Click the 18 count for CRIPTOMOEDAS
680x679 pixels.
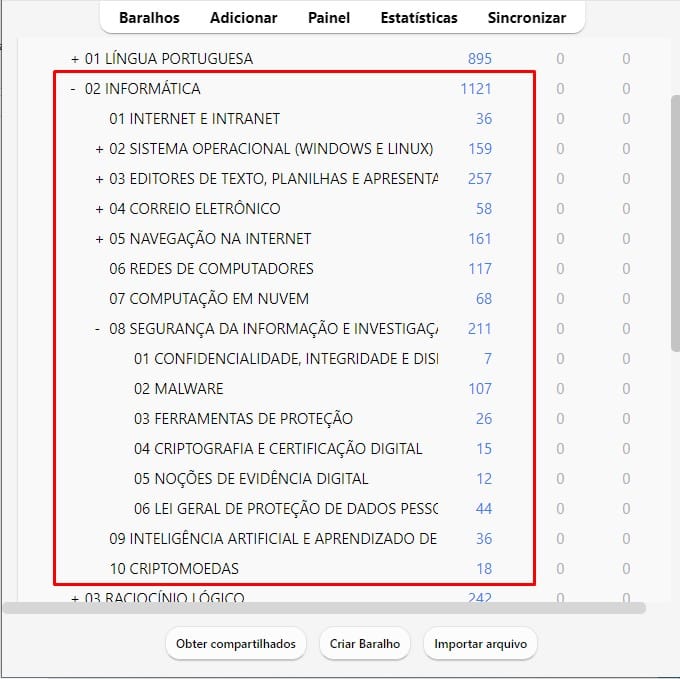(x=484, y=568)
